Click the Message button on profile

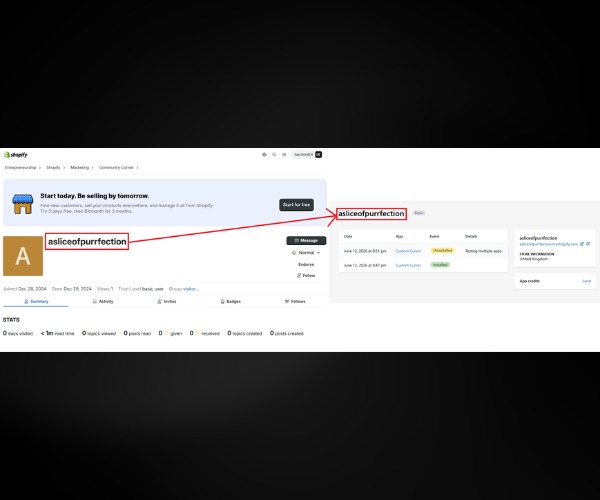(x=306, y=240)
